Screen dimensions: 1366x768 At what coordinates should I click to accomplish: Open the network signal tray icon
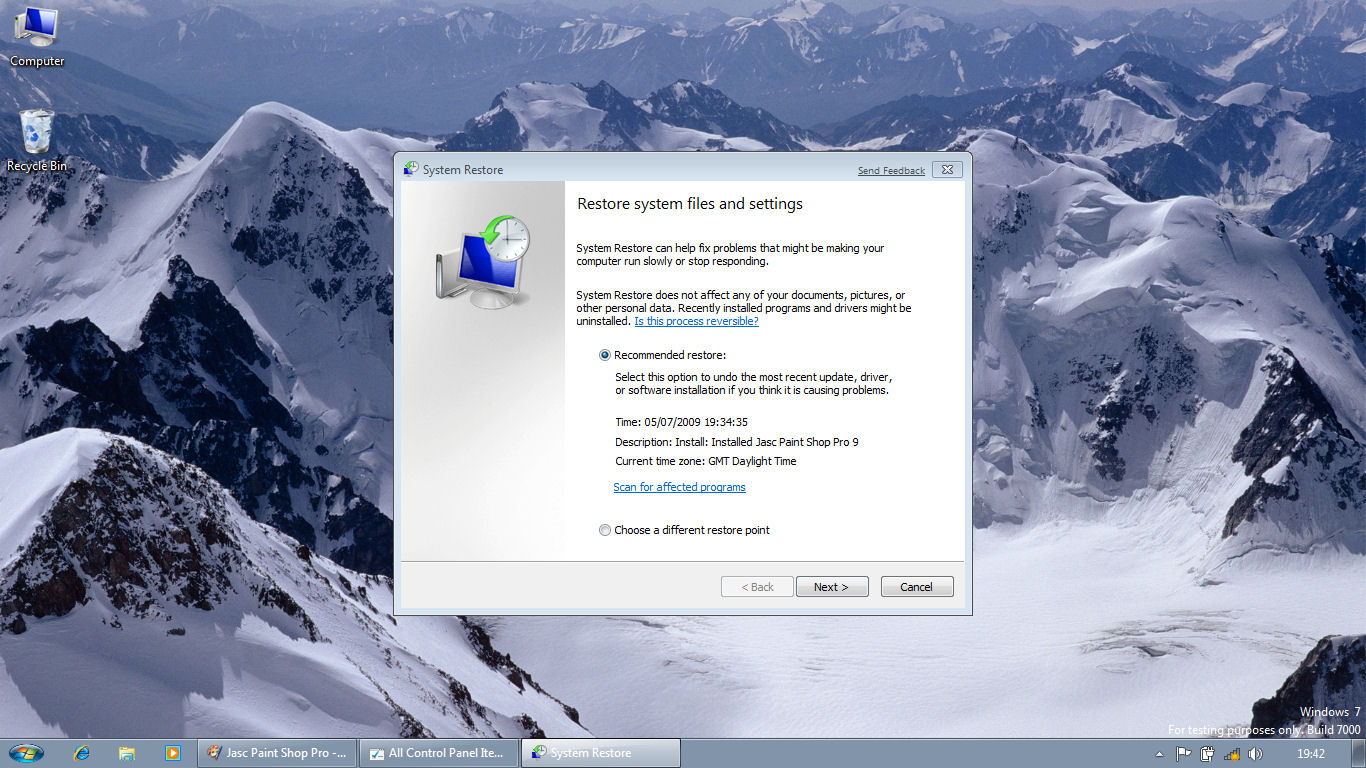click(1232, 754)
